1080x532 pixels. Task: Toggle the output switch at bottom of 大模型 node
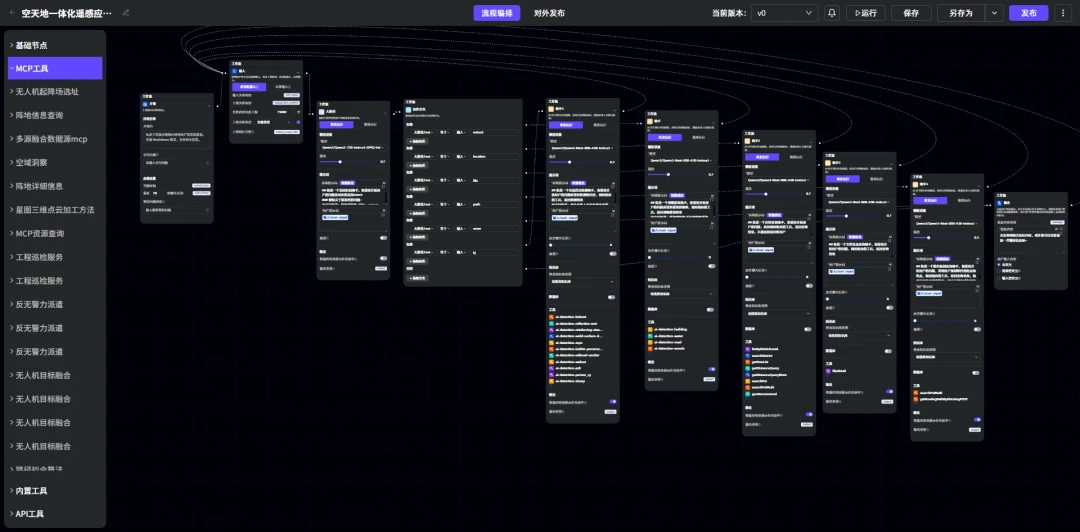click(x=383, y=258)
